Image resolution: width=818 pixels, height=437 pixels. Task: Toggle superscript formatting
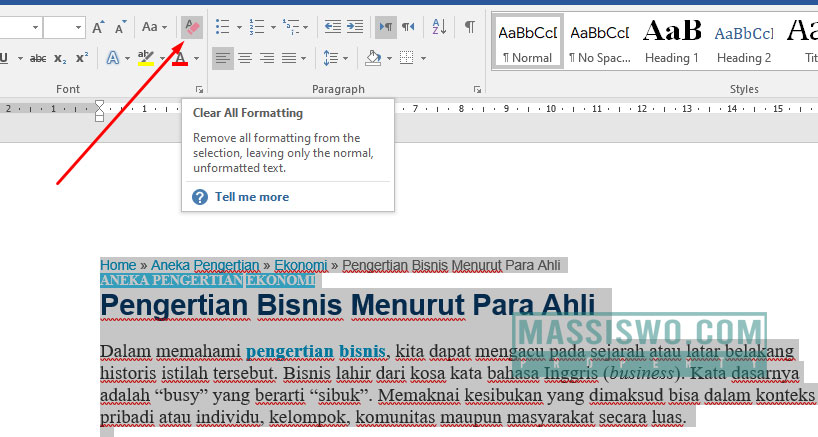coord(82,58)
